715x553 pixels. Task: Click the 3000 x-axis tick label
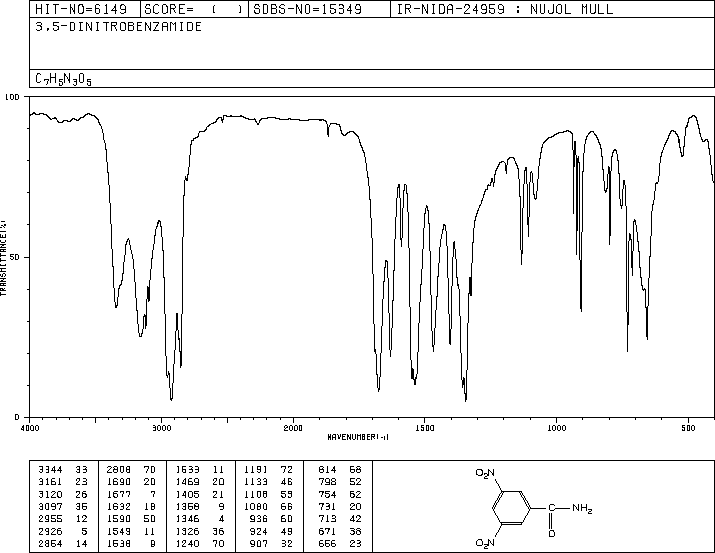(161, 428)
